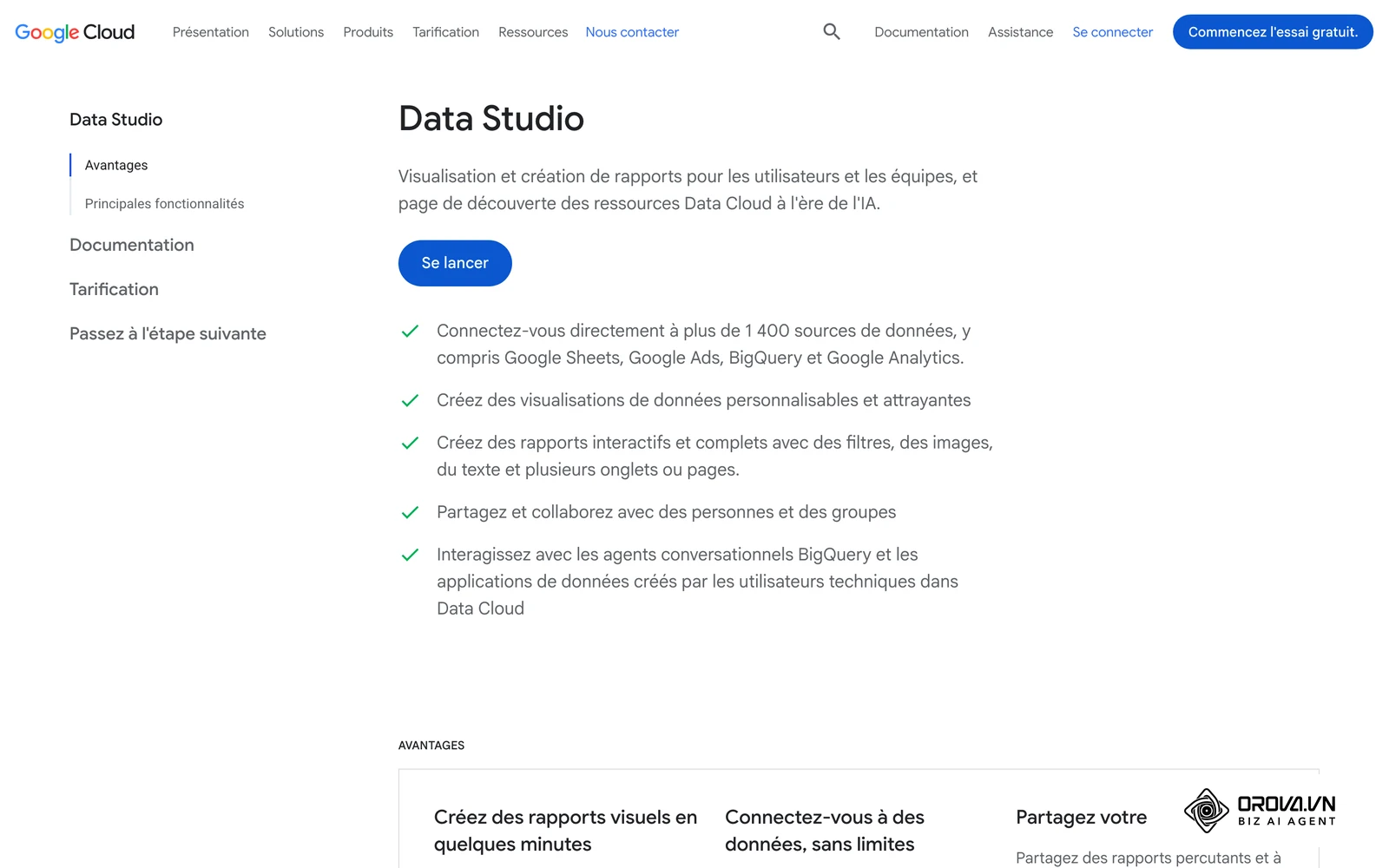This screenshot has height=868, width=1389.
Task: Open the search magnifier icon
Action: pyautogui.click(x=832, y=32)
